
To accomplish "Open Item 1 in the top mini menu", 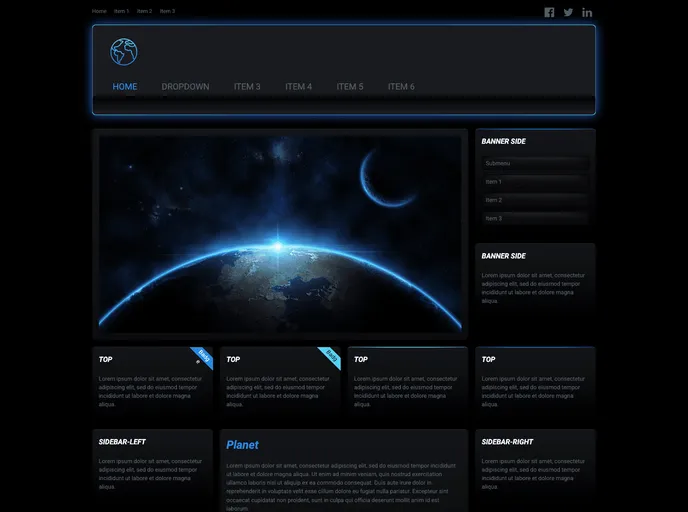I will click(x=121, y=11).
